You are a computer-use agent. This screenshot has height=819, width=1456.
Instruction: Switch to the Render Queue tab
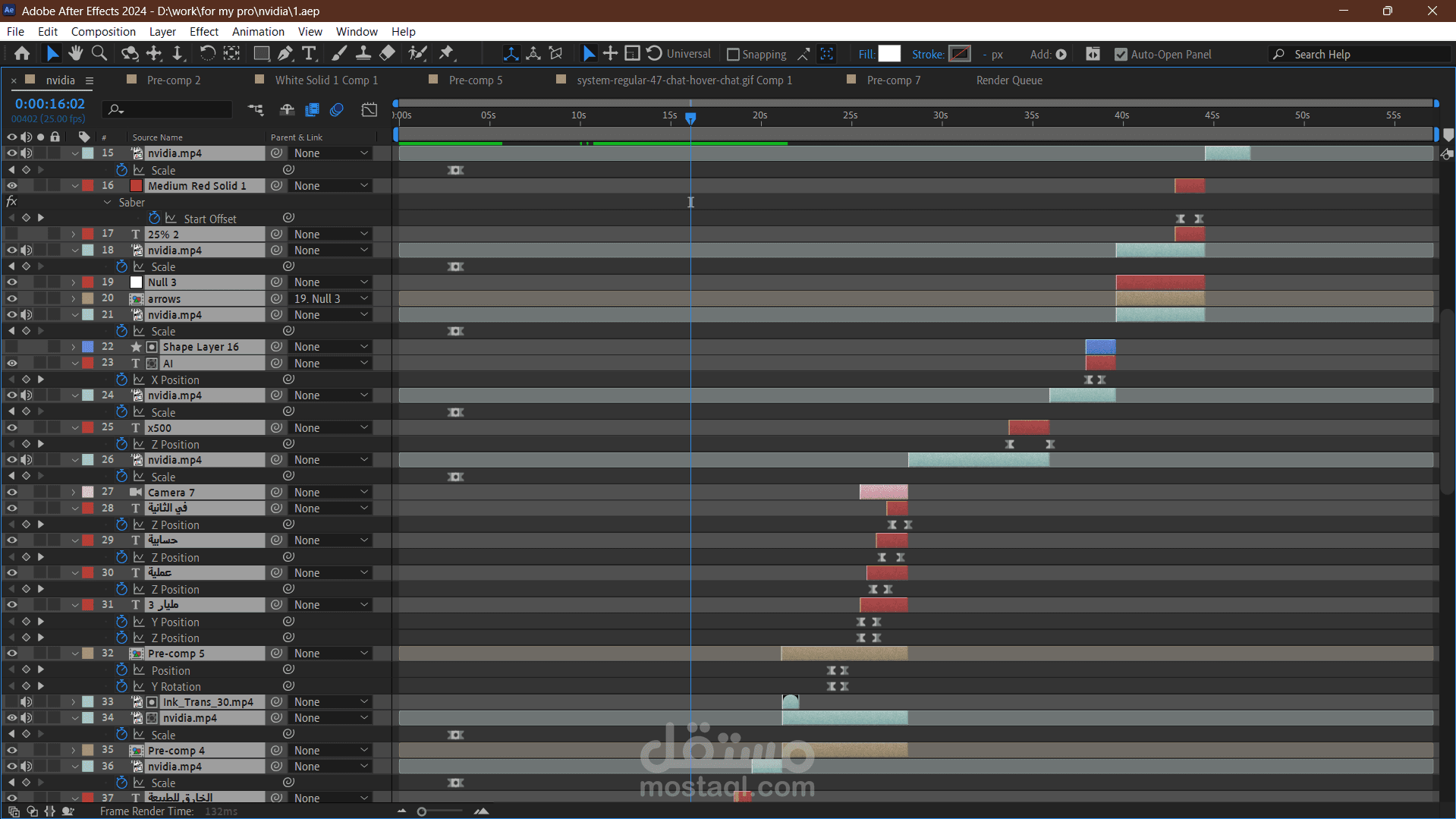click(x=1009, y=80)
